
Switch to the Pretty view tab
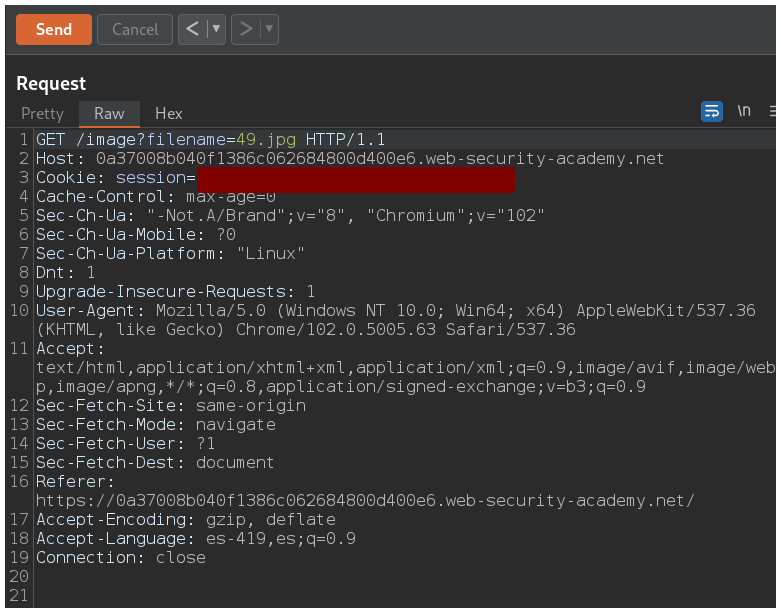pos(42,113)
